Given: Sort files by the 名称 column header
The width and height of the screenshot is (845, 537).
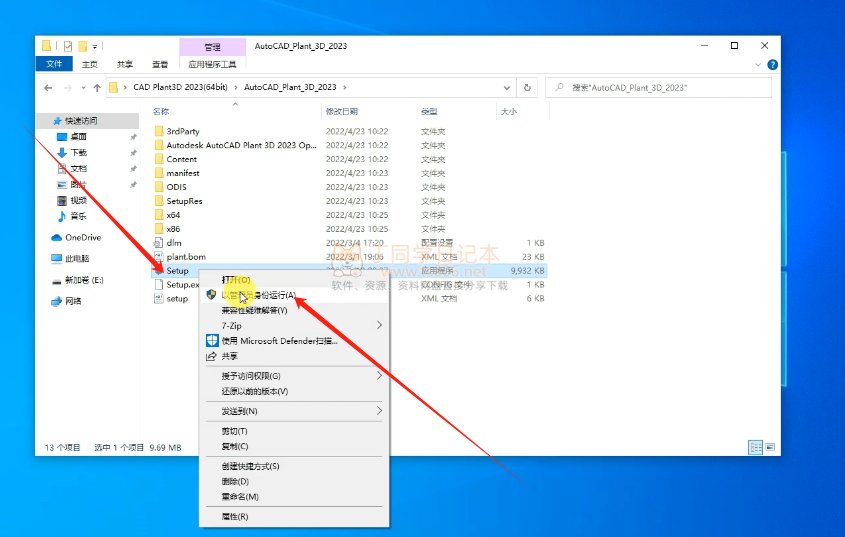Looking at the screenshot, I should pyautogui.click(x=161, y=112).
